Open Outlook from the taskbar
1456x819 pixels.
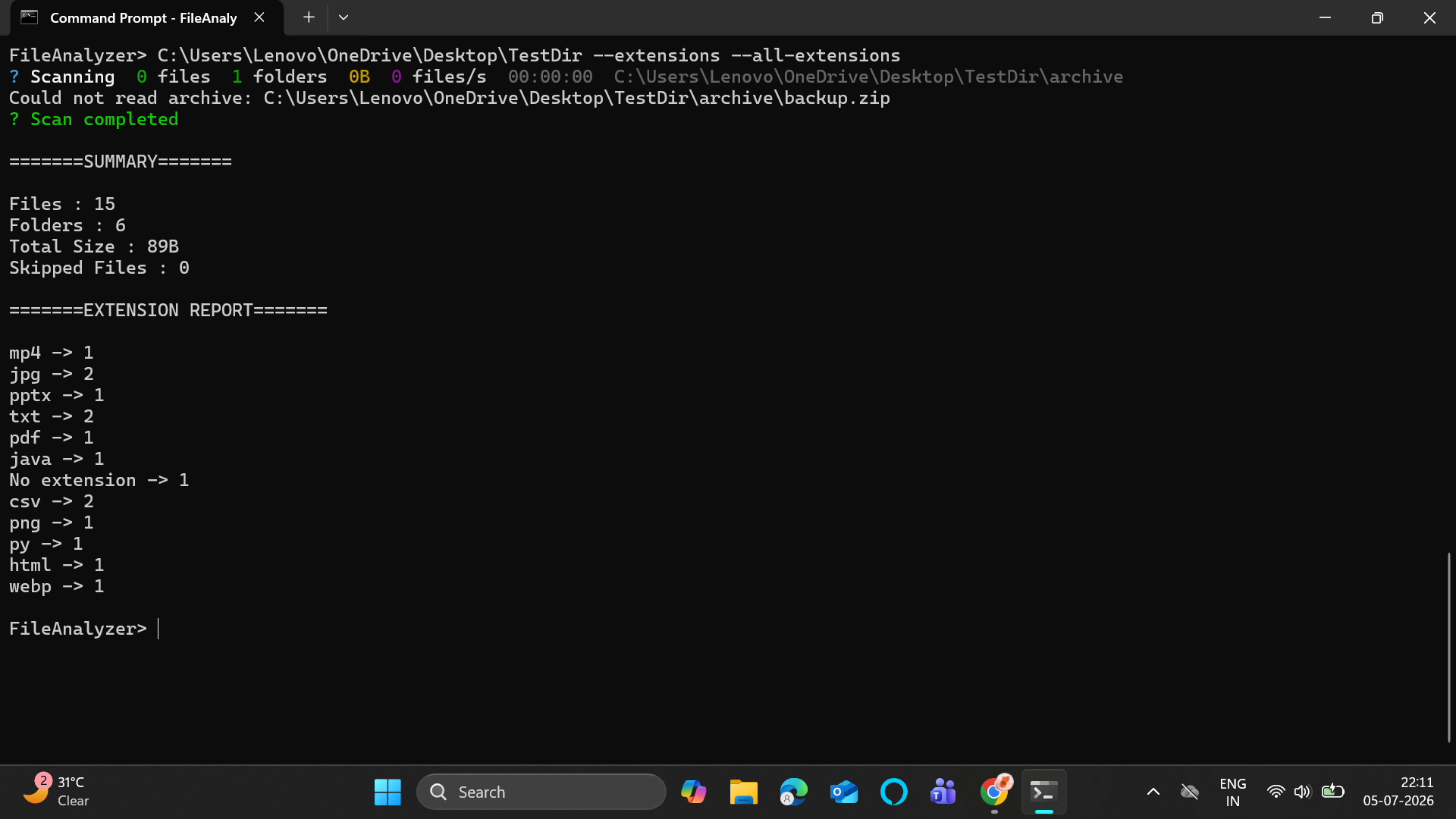point(843,792)
